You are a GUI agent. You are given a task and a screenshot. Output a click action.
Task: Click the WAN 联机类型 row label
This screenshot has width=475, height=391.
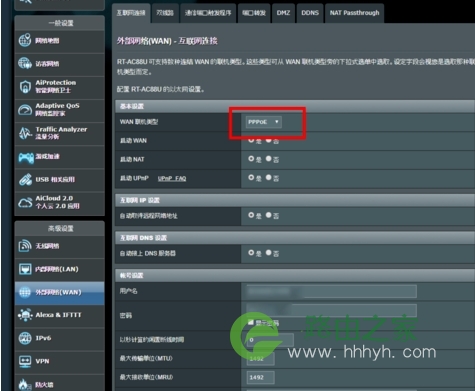[139, 122]
